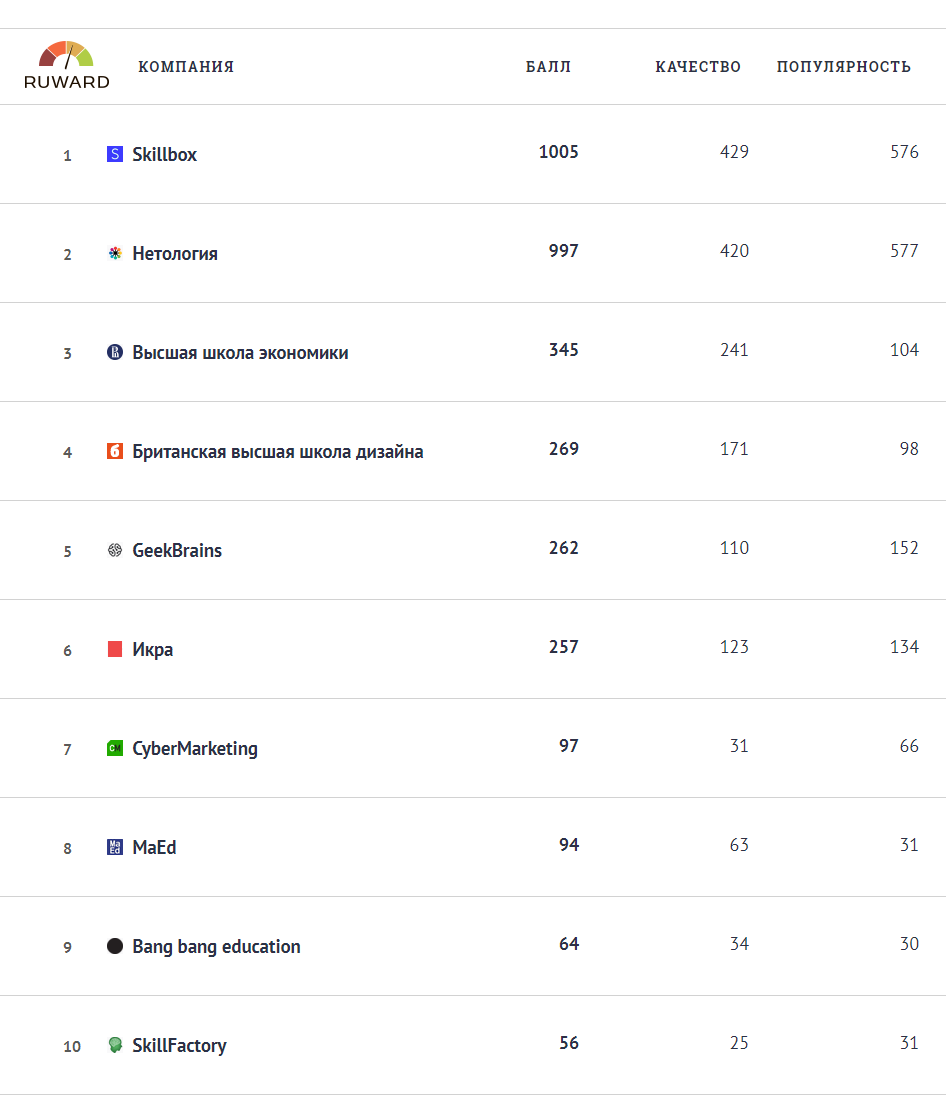This screenshot has height=1115, width=946.
Task: Click the Нетология colorful logo icon
Action: tap(115, 253)
